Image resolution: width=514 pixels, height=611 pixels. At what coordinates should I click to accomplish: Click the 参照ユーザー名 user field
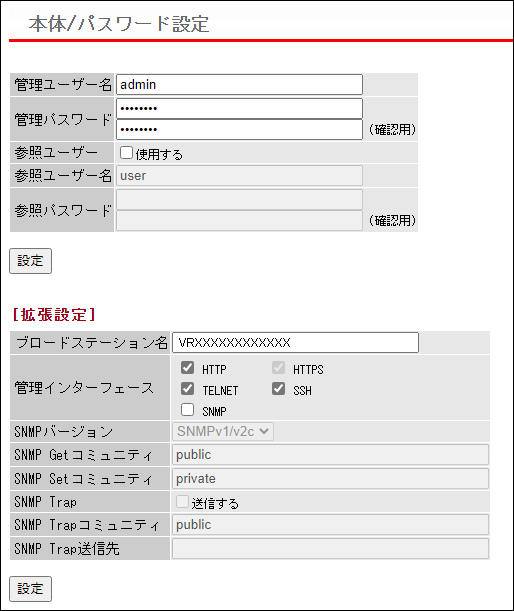[x=239, y=176]
